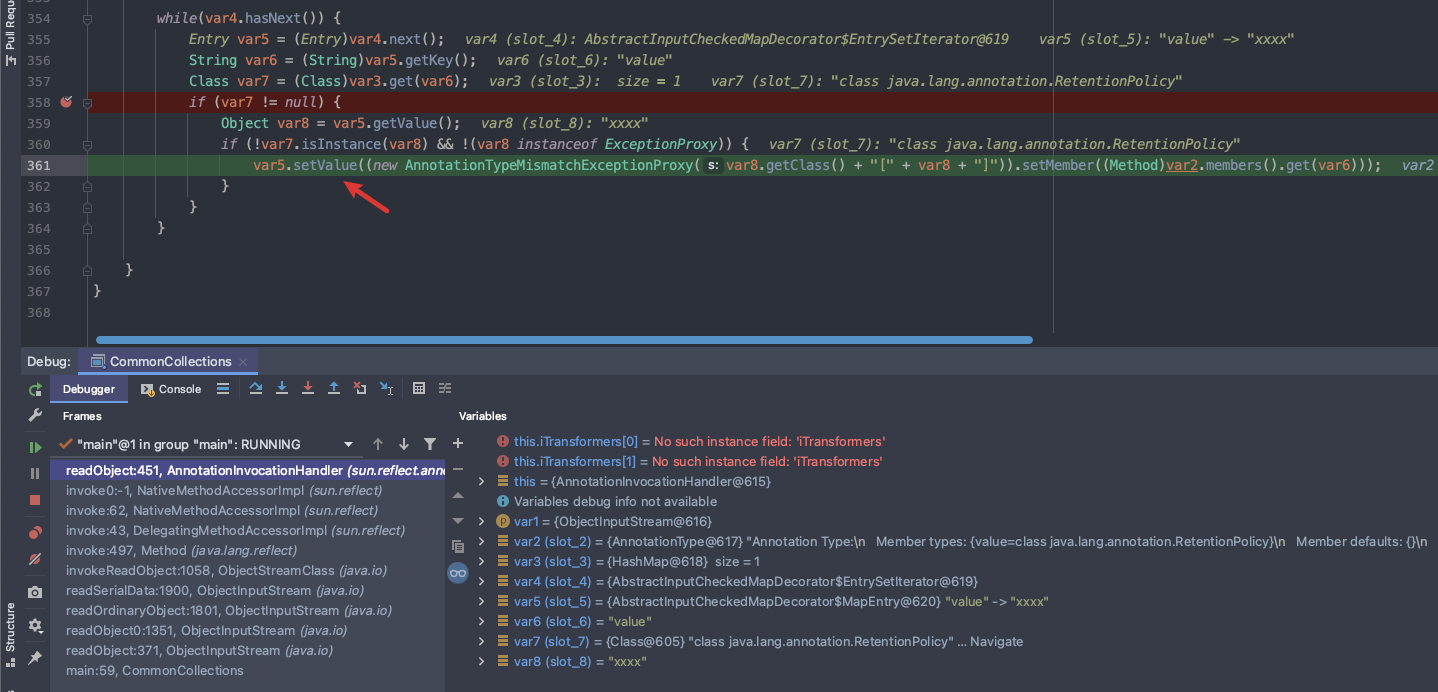This screenshot has width=1438, height=692.
Task: Select frame main:59 CommonCollections
Action: point(248,670)
